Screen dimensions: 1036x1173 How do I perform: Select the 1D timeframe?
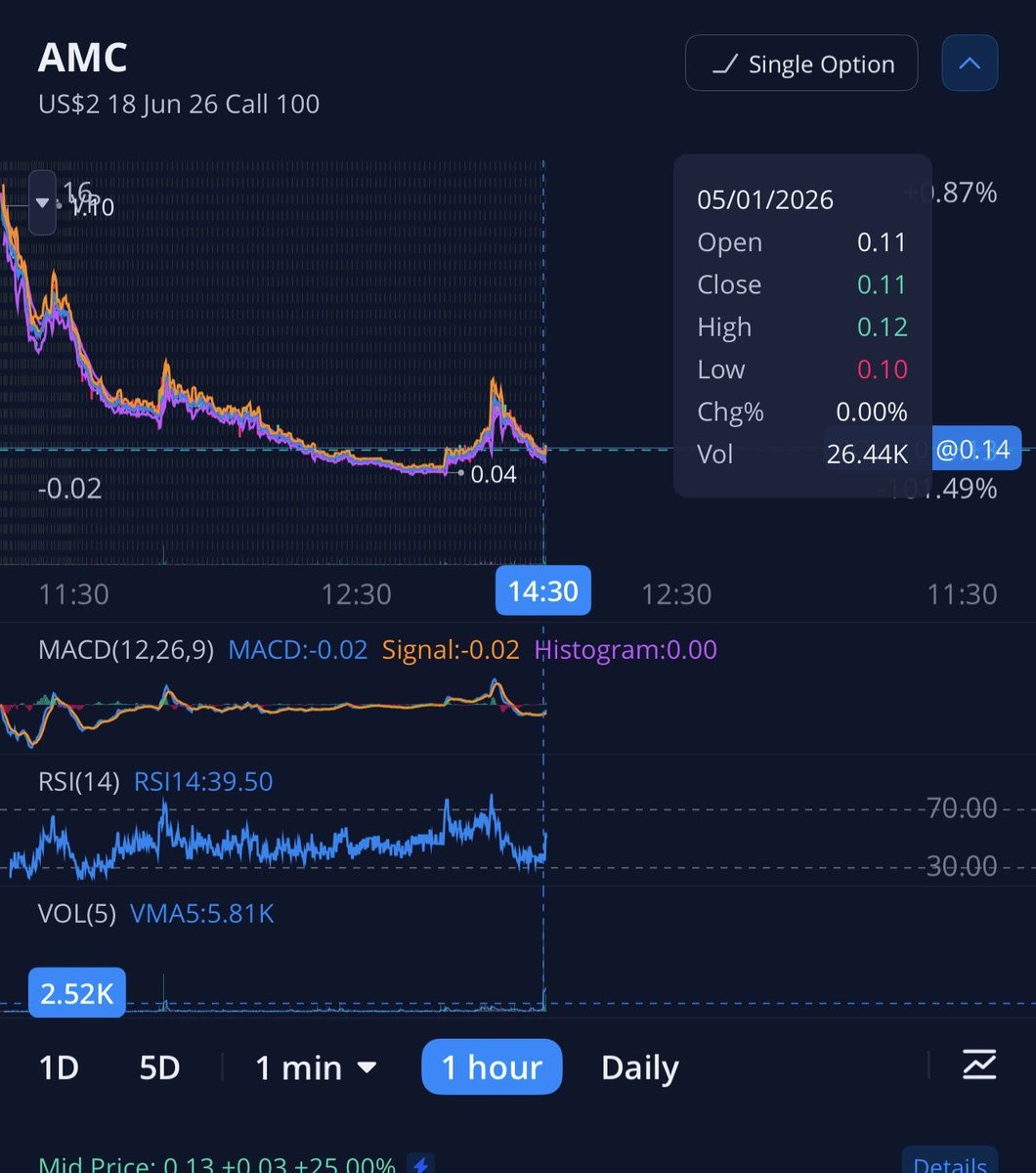click(x=59, y=1067)
